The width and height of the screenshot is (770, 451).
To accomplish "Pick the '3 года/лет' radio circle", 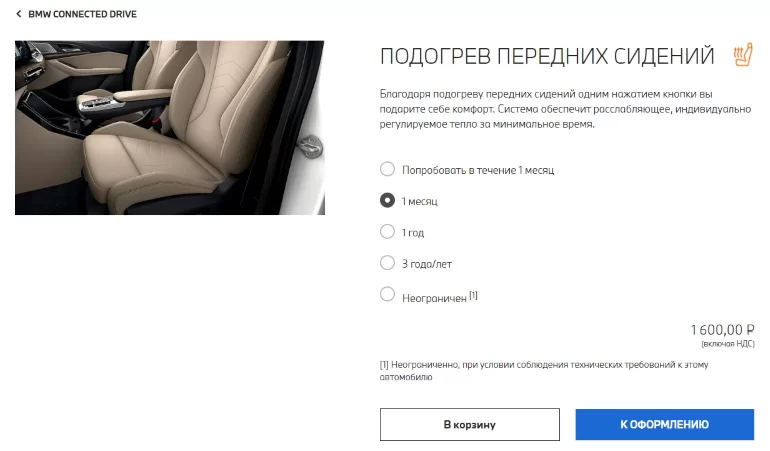I will point(387,263).
